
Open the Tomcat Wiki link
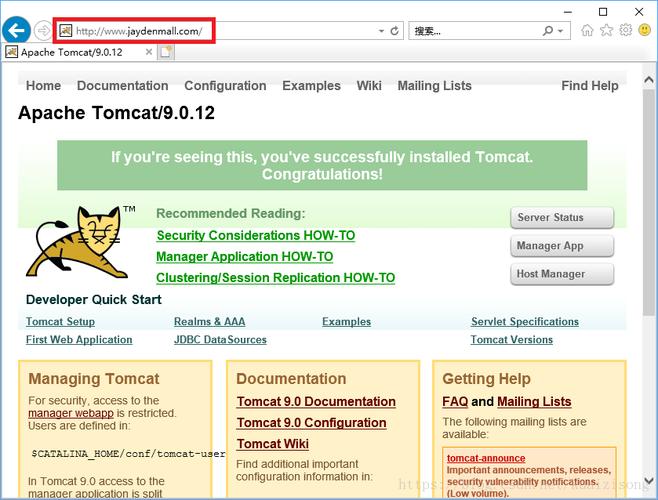click(273, 444)
